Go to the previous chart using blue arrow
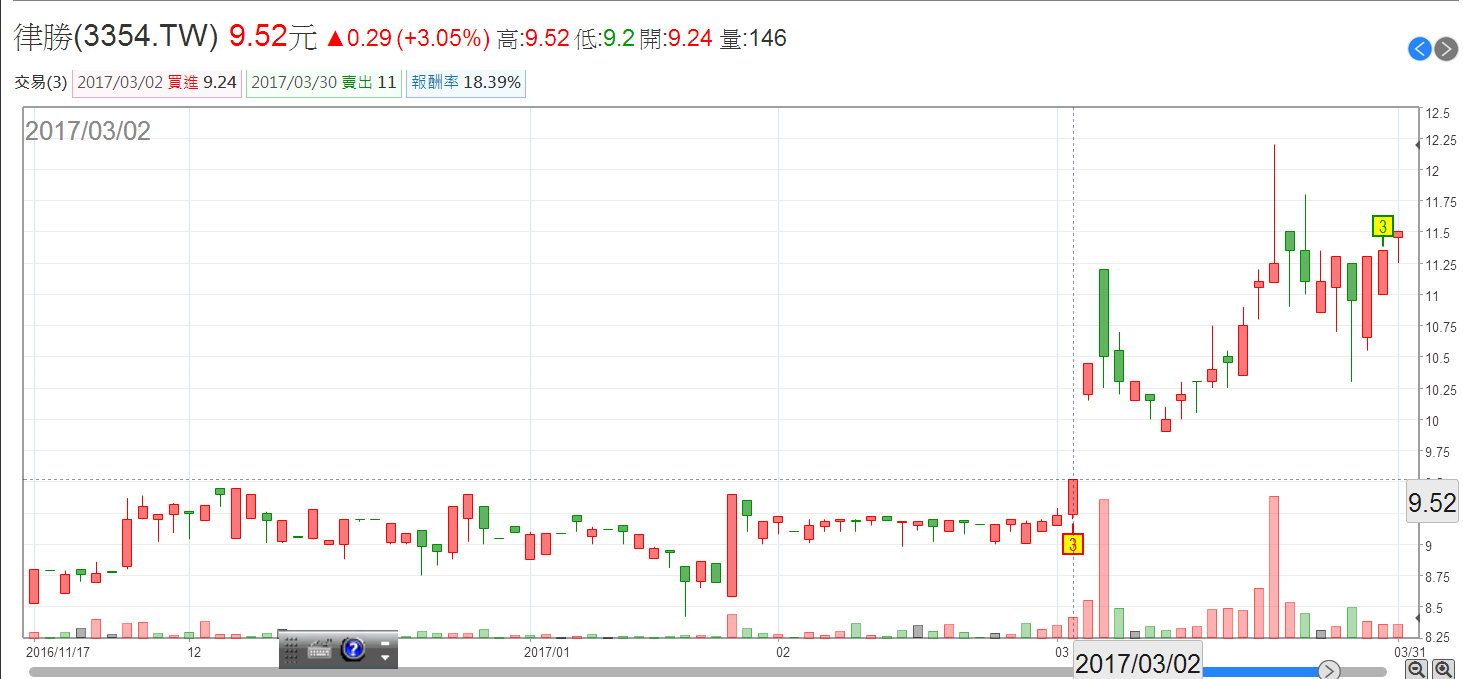The image size is (1463, 679). point(1420,49)
